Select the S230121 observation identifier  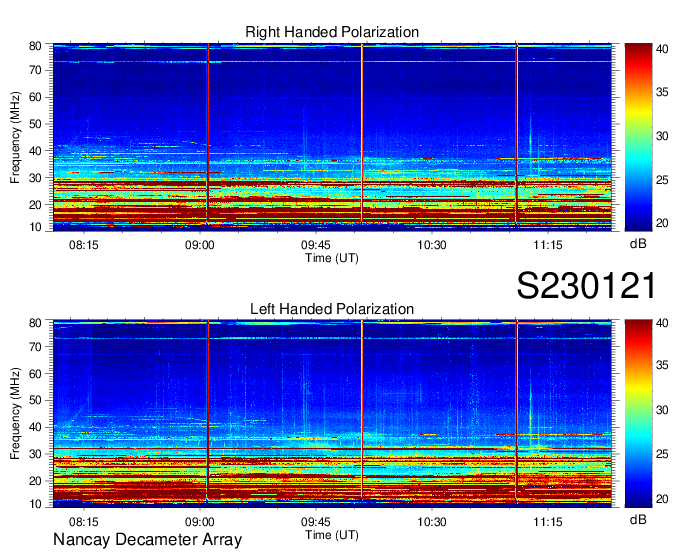[x=586, y=286]
